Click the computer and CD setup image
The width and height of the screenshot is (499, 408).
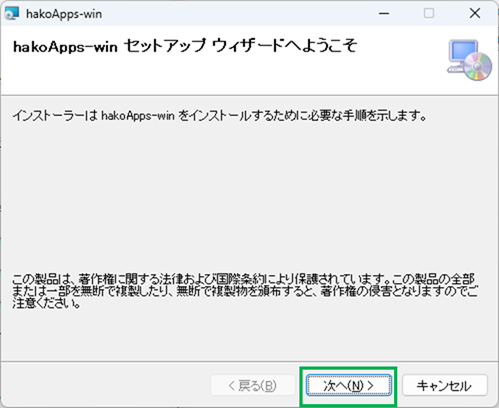[470, 60]
